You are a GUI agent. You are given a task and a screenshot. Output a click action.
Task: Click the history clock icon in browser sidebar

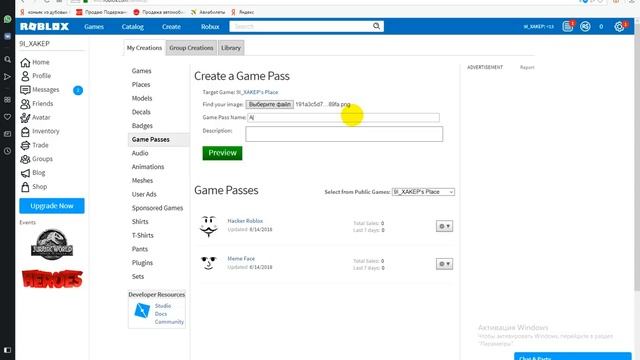pos(7,151)
